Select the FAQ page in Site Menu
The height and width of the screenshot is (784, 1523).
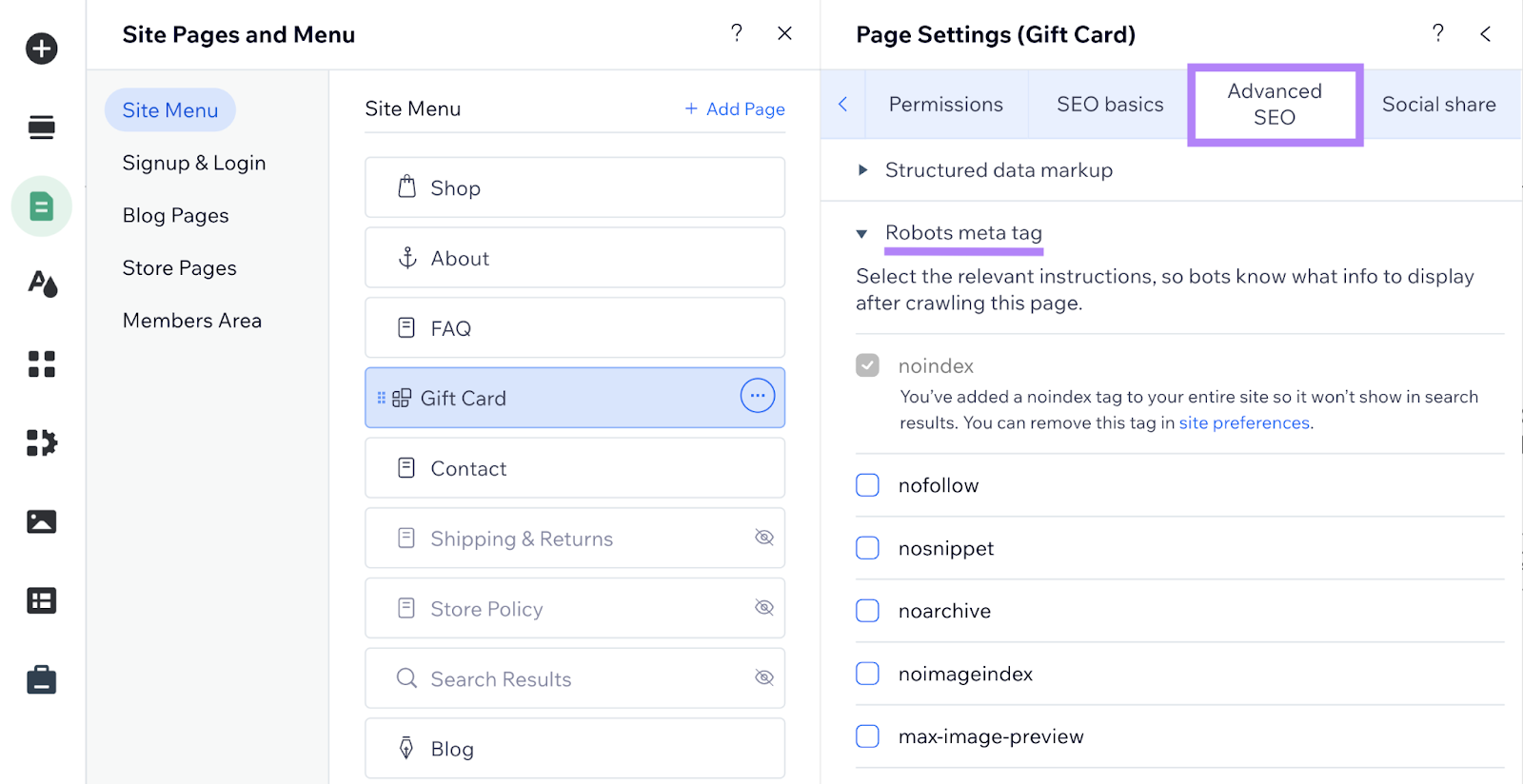click(x=574, y=328)
